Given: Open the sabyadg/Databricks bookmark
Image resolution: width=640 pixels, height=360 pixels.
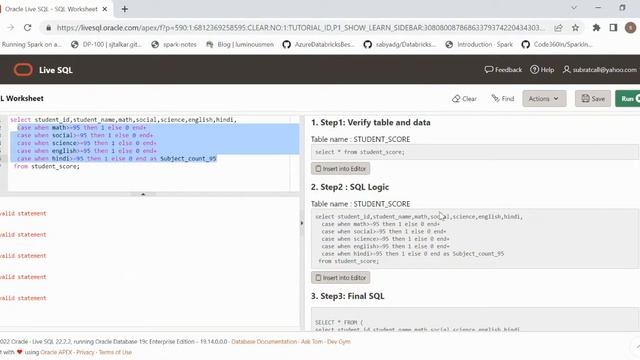Looking at the screenshot, I should click(x=400, y=44).
